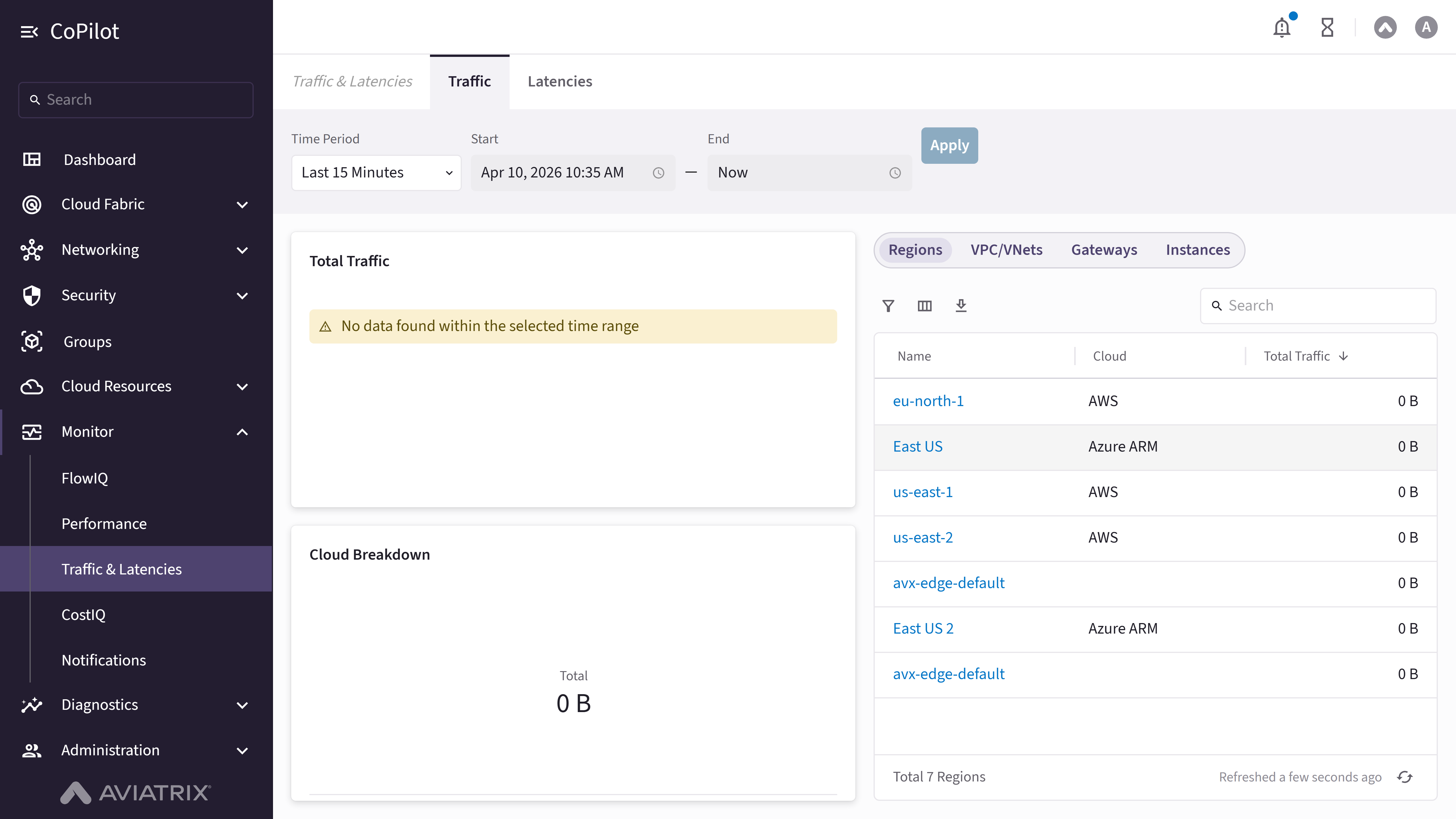The image size is (1456, 819).
Task: Expand the Diagnostics chevron
Action: coord(243,705)
